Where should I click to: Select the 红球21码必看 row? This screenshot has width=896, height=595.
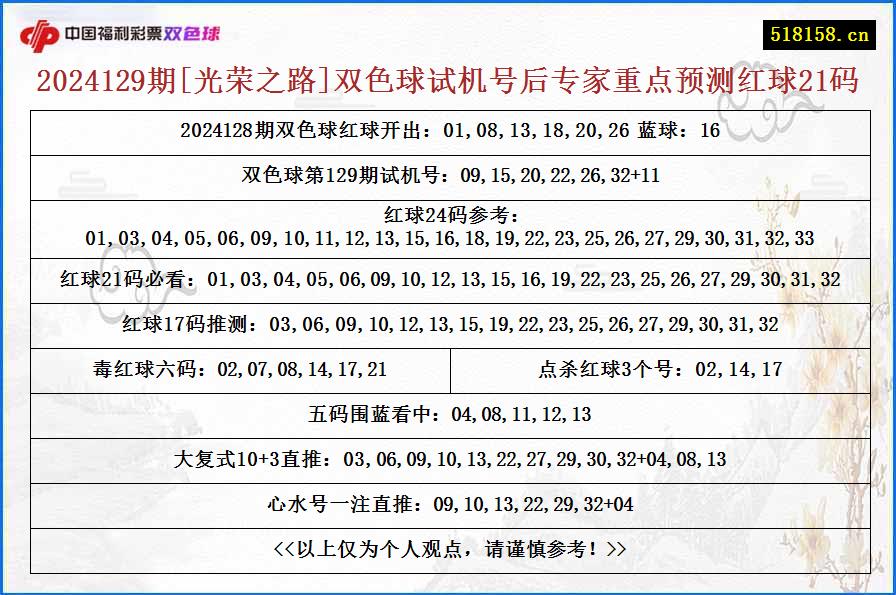(448, 279)
